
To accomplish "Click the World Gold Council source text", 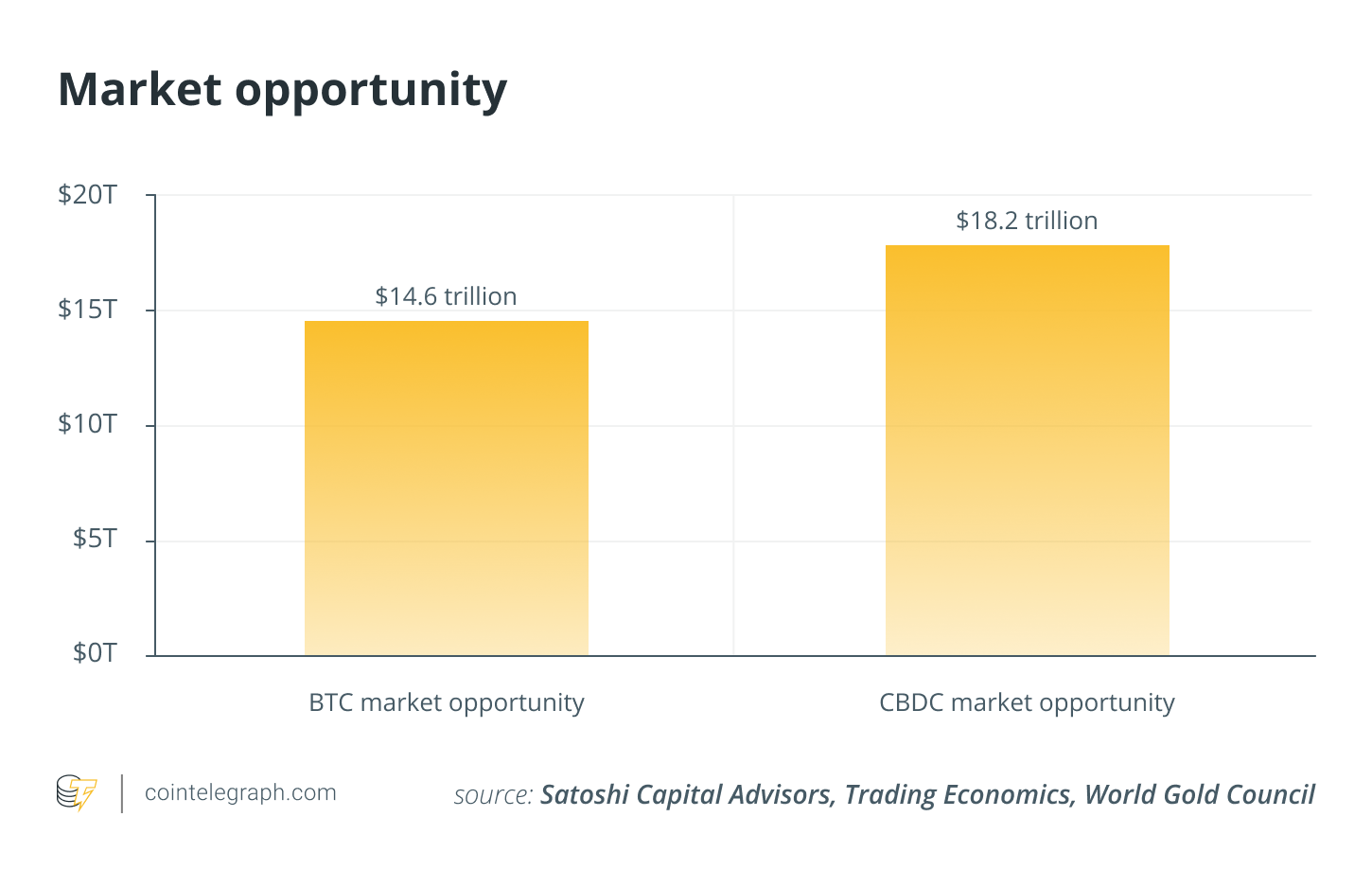I will tap(1200, 794).
